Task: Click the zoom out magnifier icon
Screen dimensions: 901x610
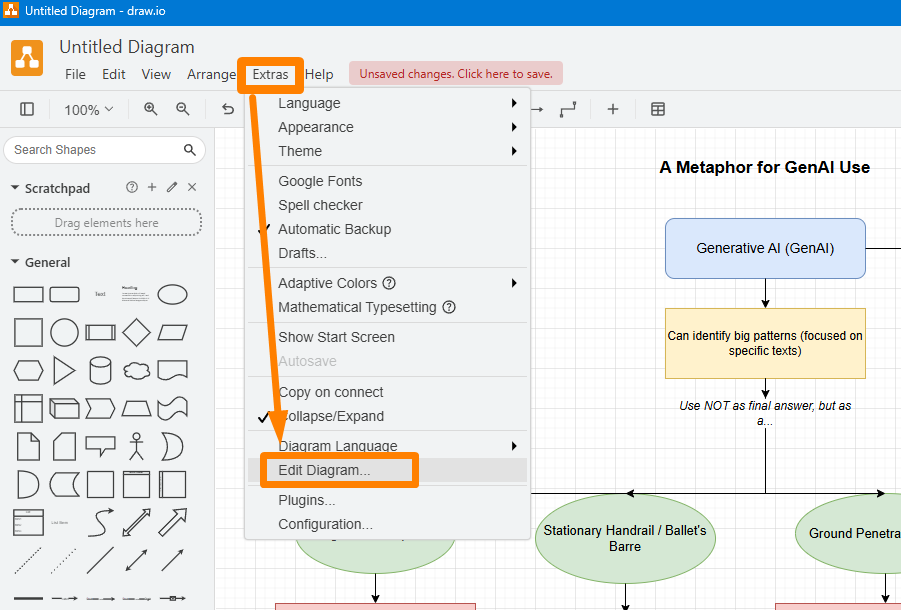Action: click(x=183, y=109)
